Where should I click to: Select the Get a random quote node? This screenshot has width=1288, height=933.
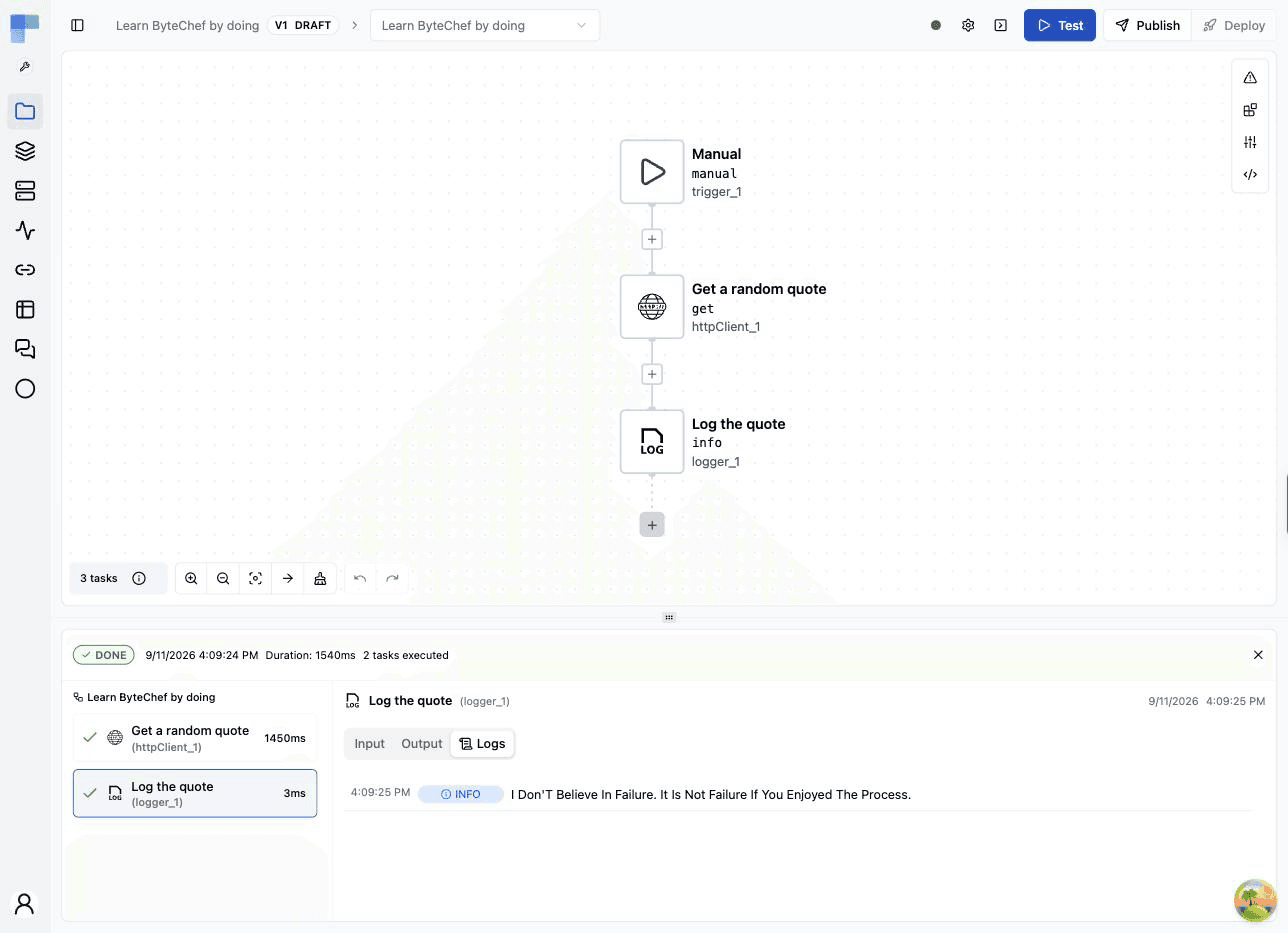coord(652,307)
